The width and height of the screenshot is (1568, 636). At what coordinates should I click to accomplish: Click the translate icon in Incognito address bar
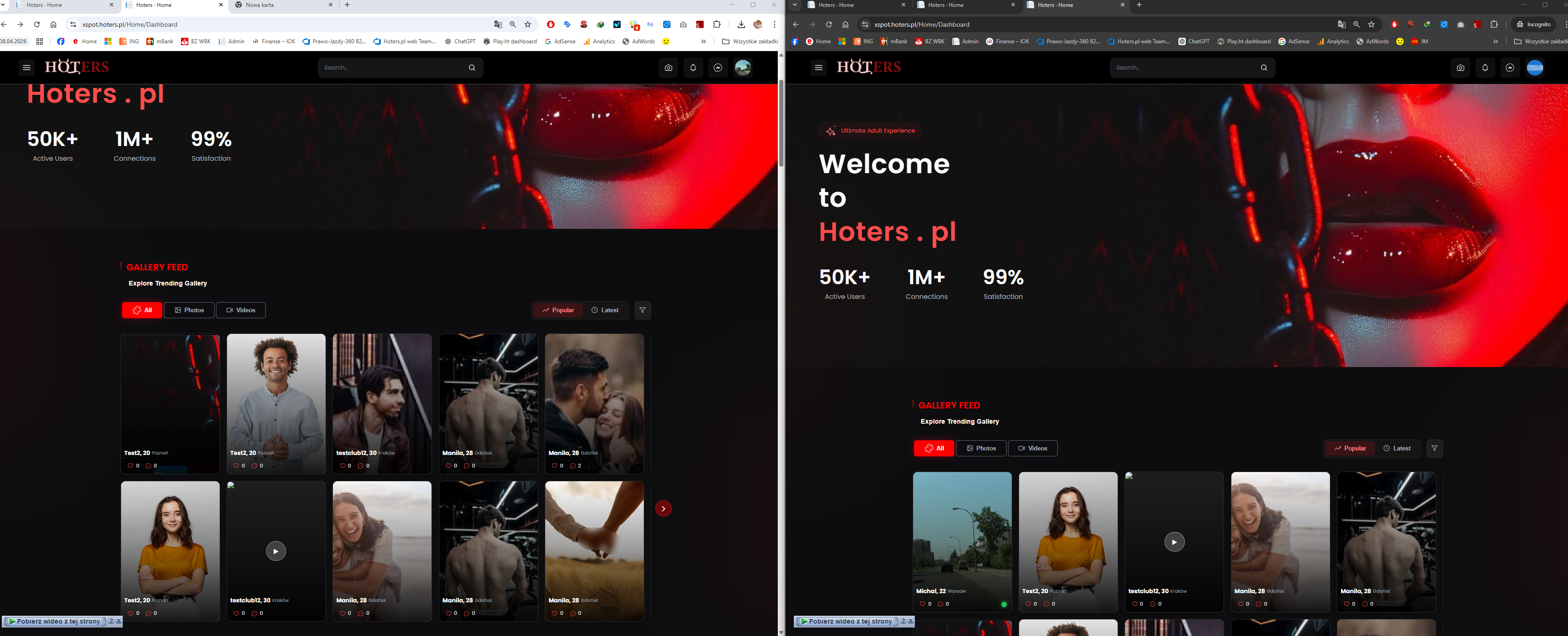(x=1341, y=24)
